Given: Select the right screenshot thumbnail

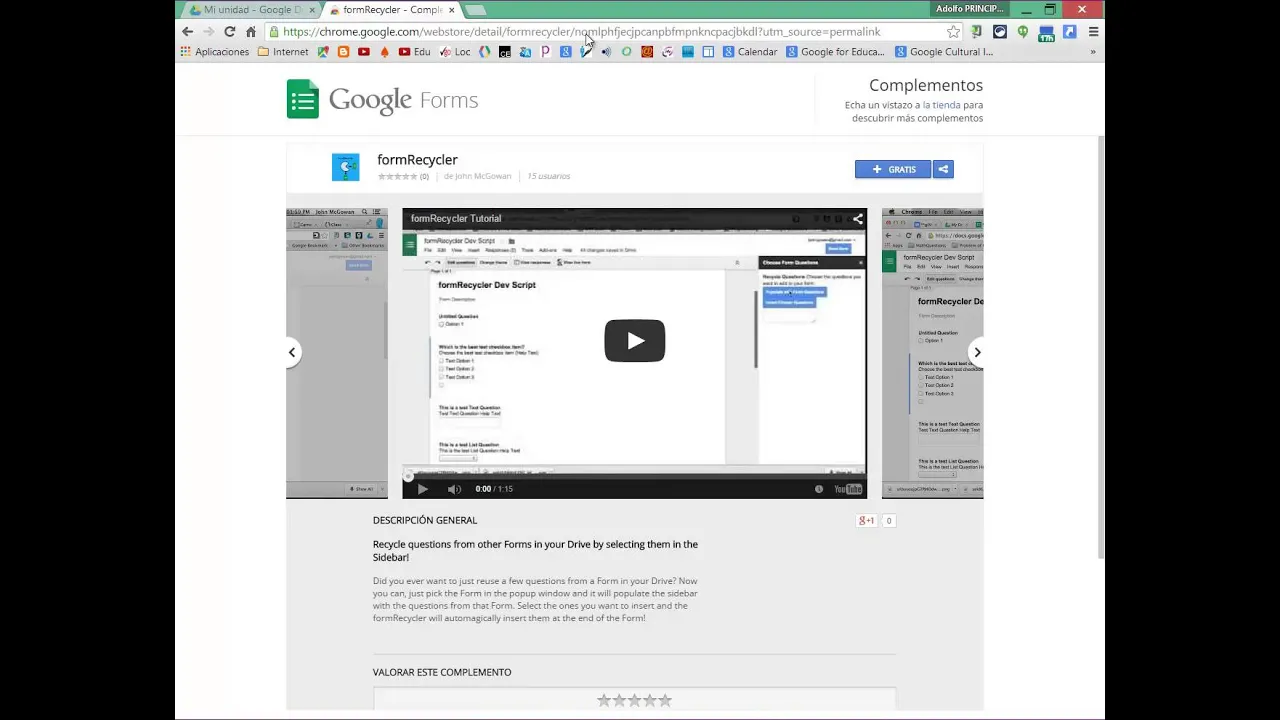Looking at the screenshot, I should coord(932,353).
